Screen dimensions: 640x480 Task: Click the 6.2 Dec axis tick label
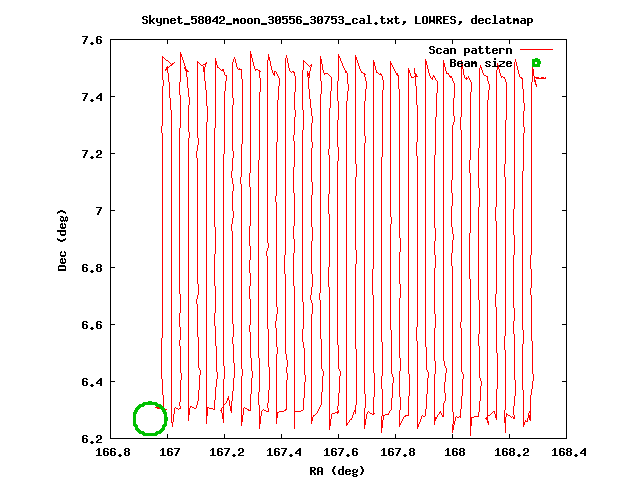[x=91, y=439]
